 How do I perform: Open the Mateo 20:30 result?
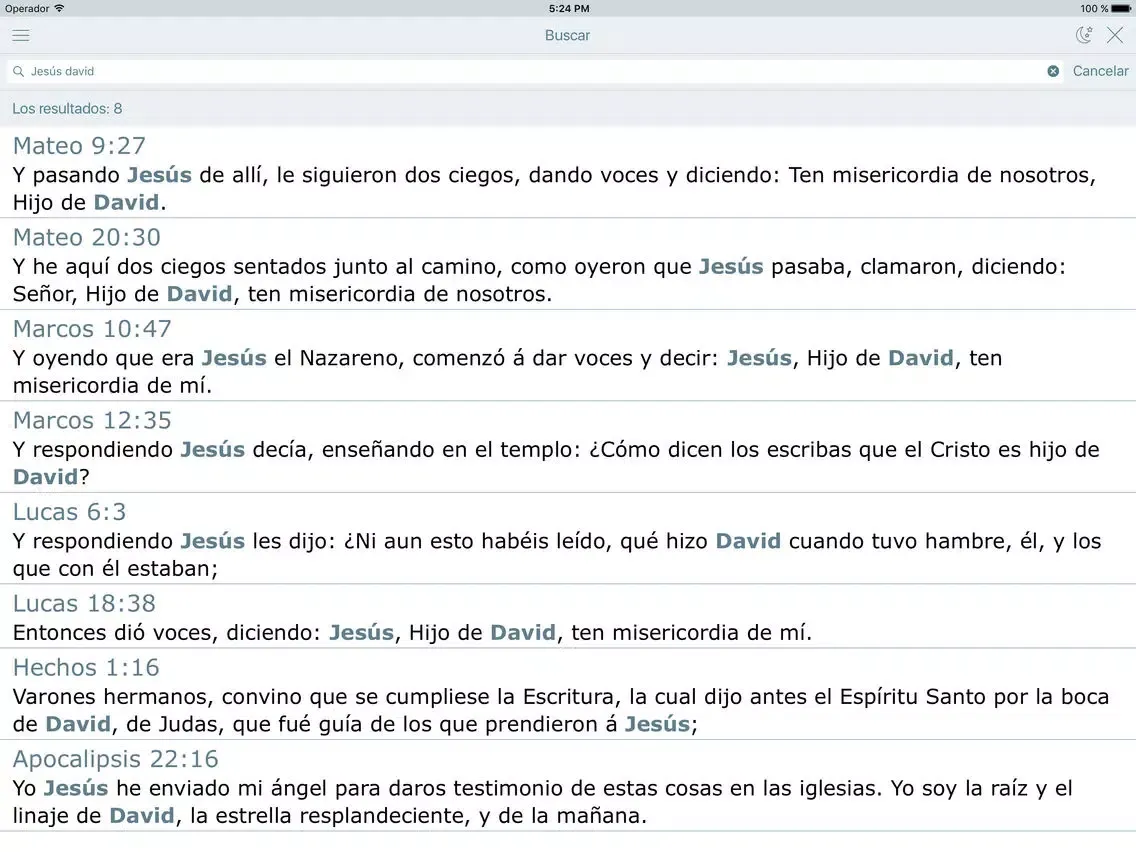tap(568, 264)
